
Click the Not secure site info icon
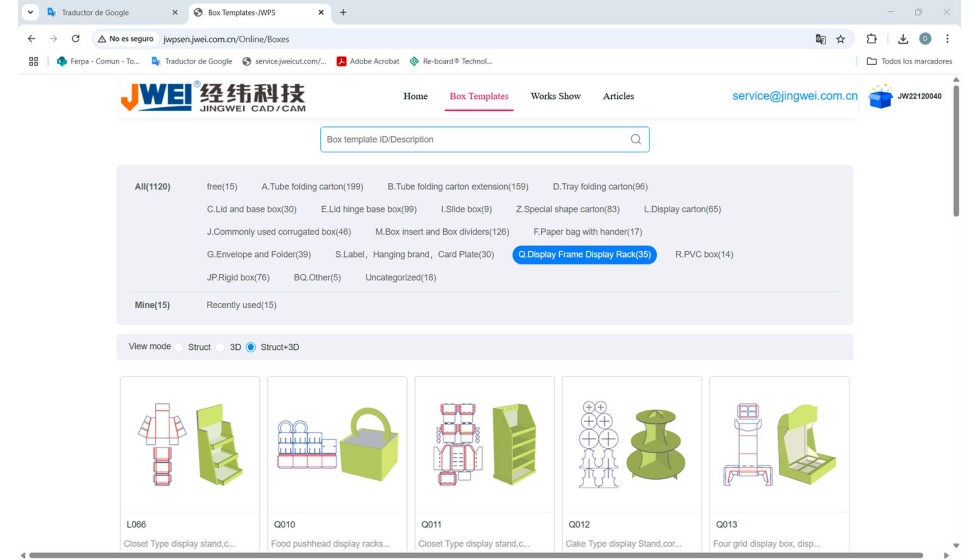(x=126, y=39)
